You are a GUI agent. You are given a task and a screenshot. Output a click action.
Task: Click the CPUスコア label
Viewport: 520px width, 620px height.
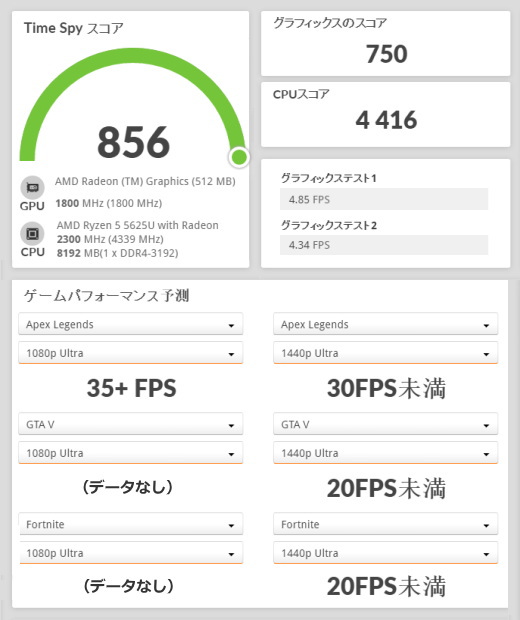click(301, 94)
